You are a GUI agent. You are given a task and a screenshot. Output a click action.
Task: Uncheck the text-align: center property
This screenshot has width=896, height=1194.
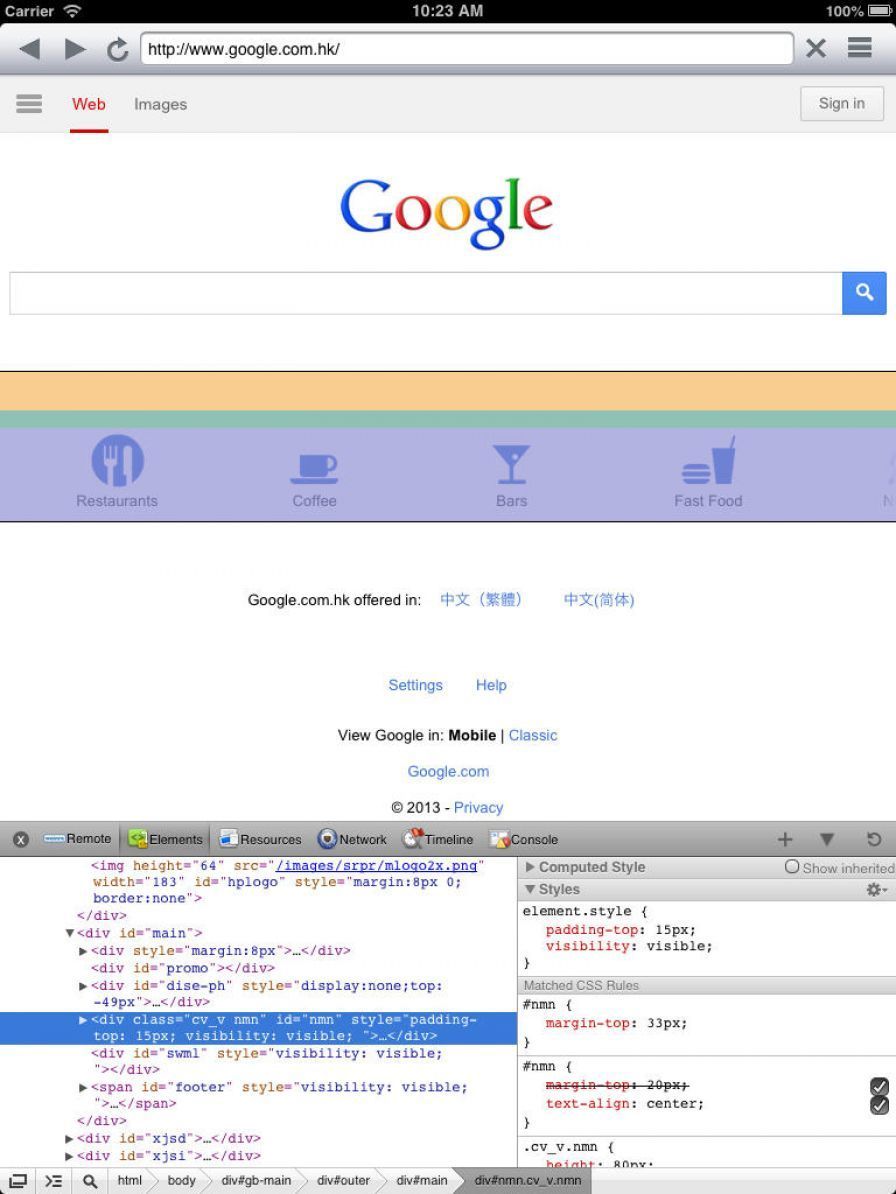879,1105
